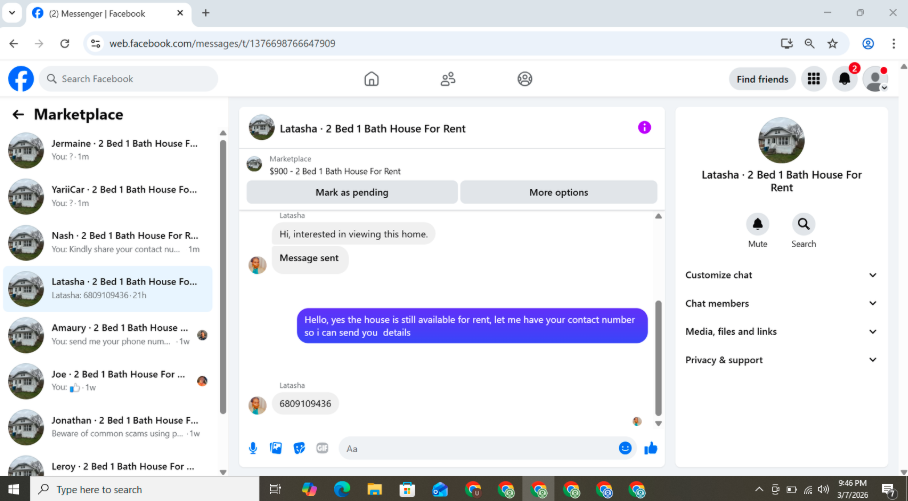Click the message input field Aa

coord(478,448)
